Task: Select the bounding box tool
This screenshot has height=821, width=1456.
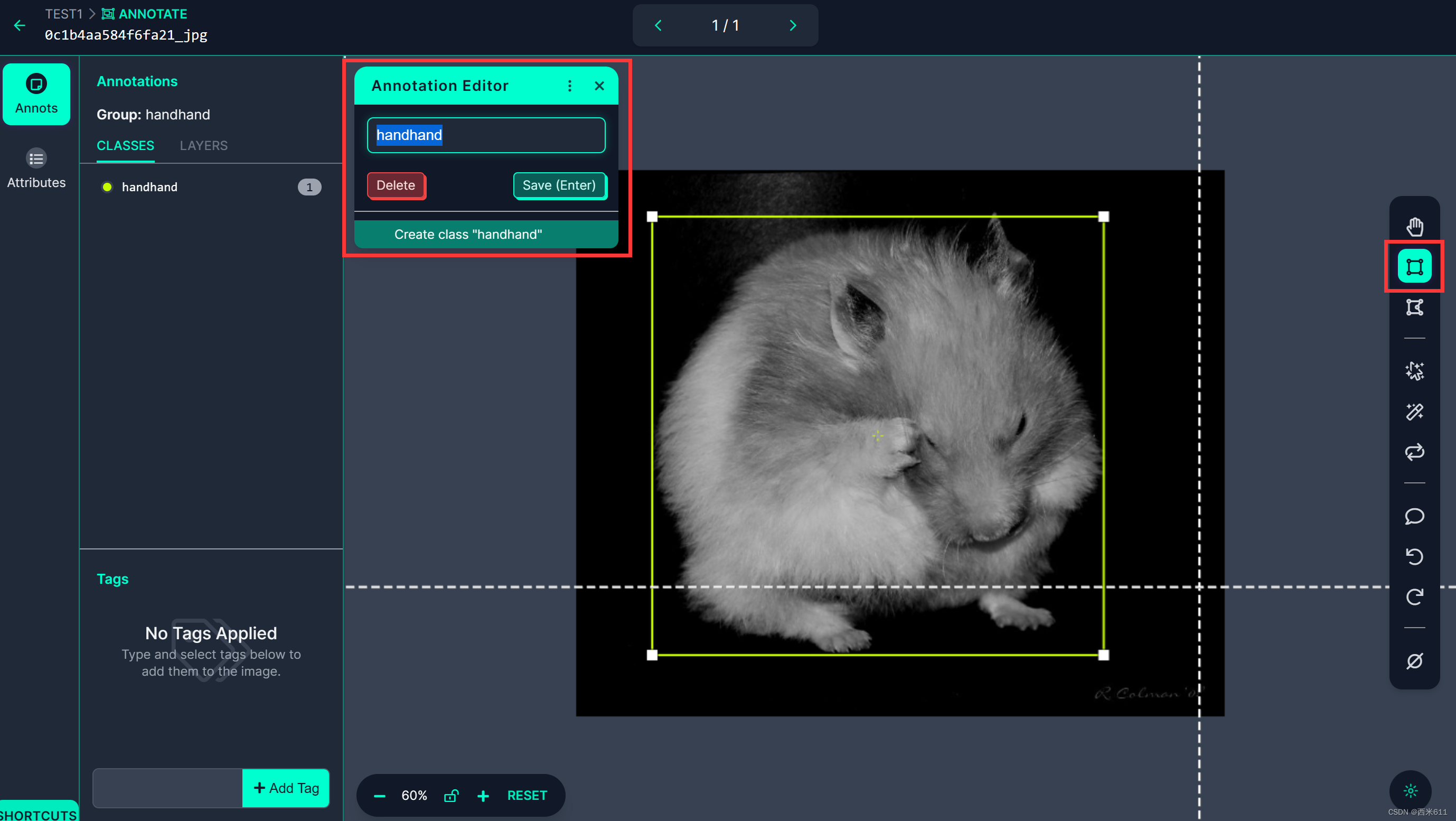Action: [x=1414, y=266]
